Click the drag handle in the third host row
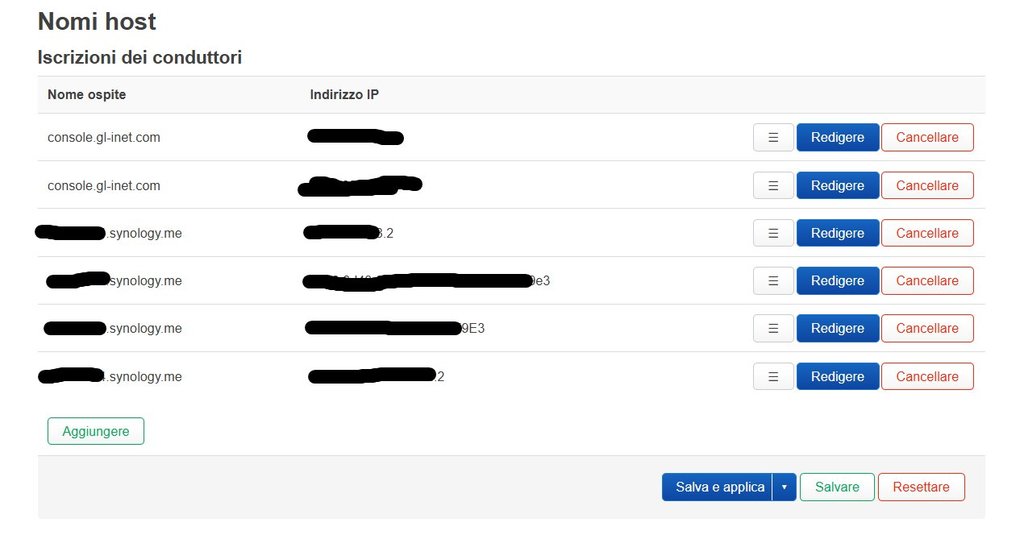 click(773, 233)
